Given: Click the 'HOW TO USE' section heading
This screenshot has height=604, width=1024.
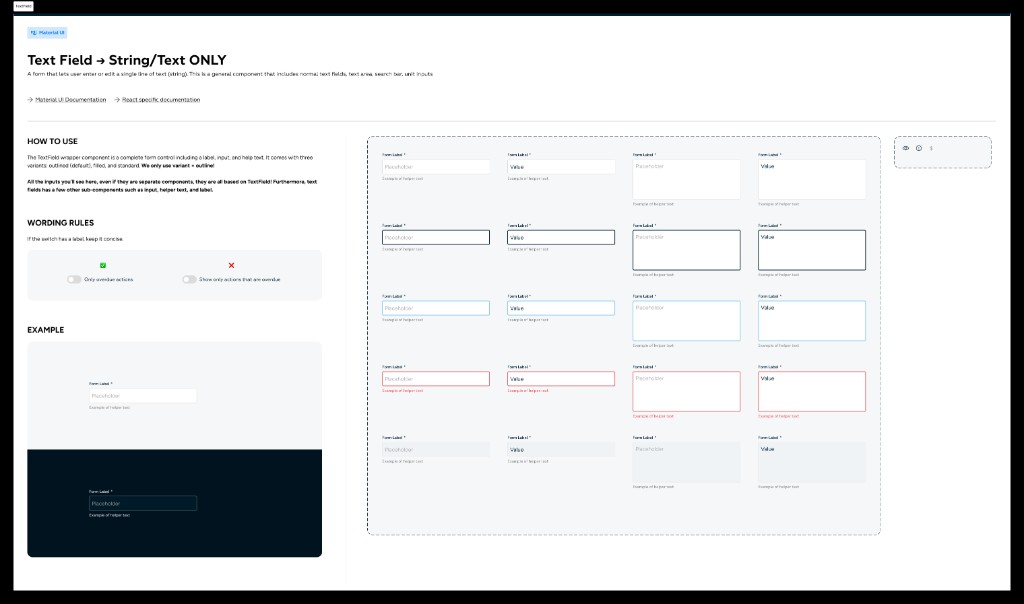Looking at the screenshot, I should point(52,141).
